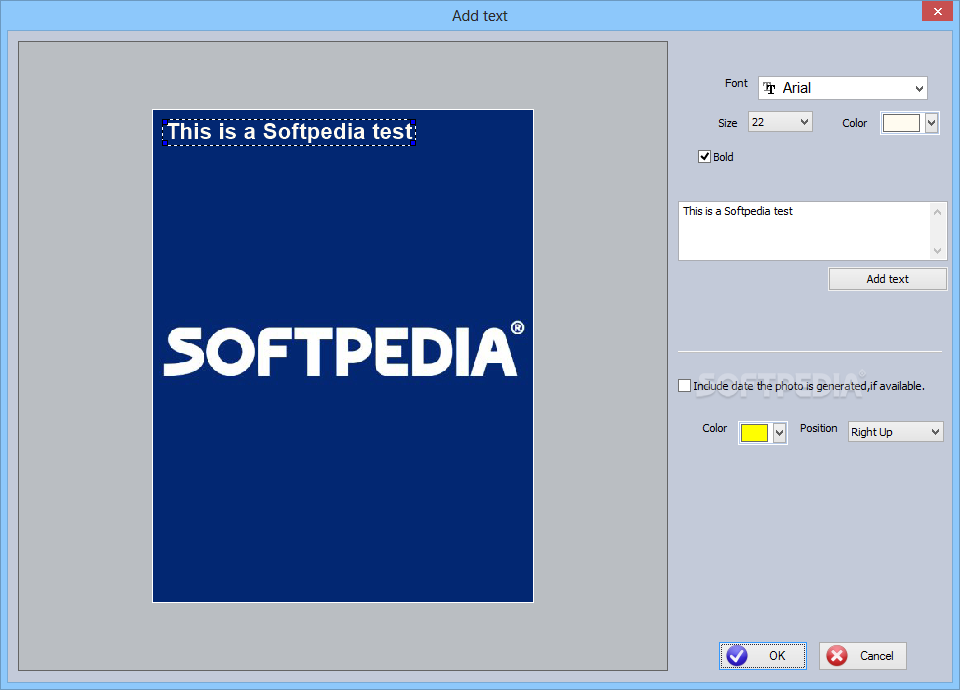This screenshot has height=690, width=960.
Task: Confirm with the OK button
Action: coord(763,656)
